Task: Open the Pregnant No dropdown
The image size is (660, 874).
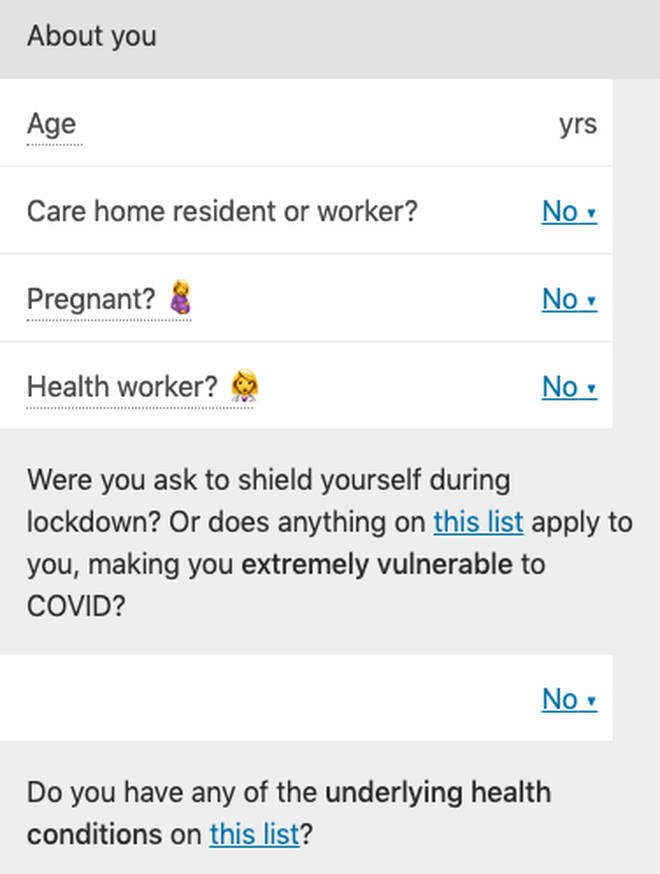Action: pyautogui.click(x=569, y=299)
